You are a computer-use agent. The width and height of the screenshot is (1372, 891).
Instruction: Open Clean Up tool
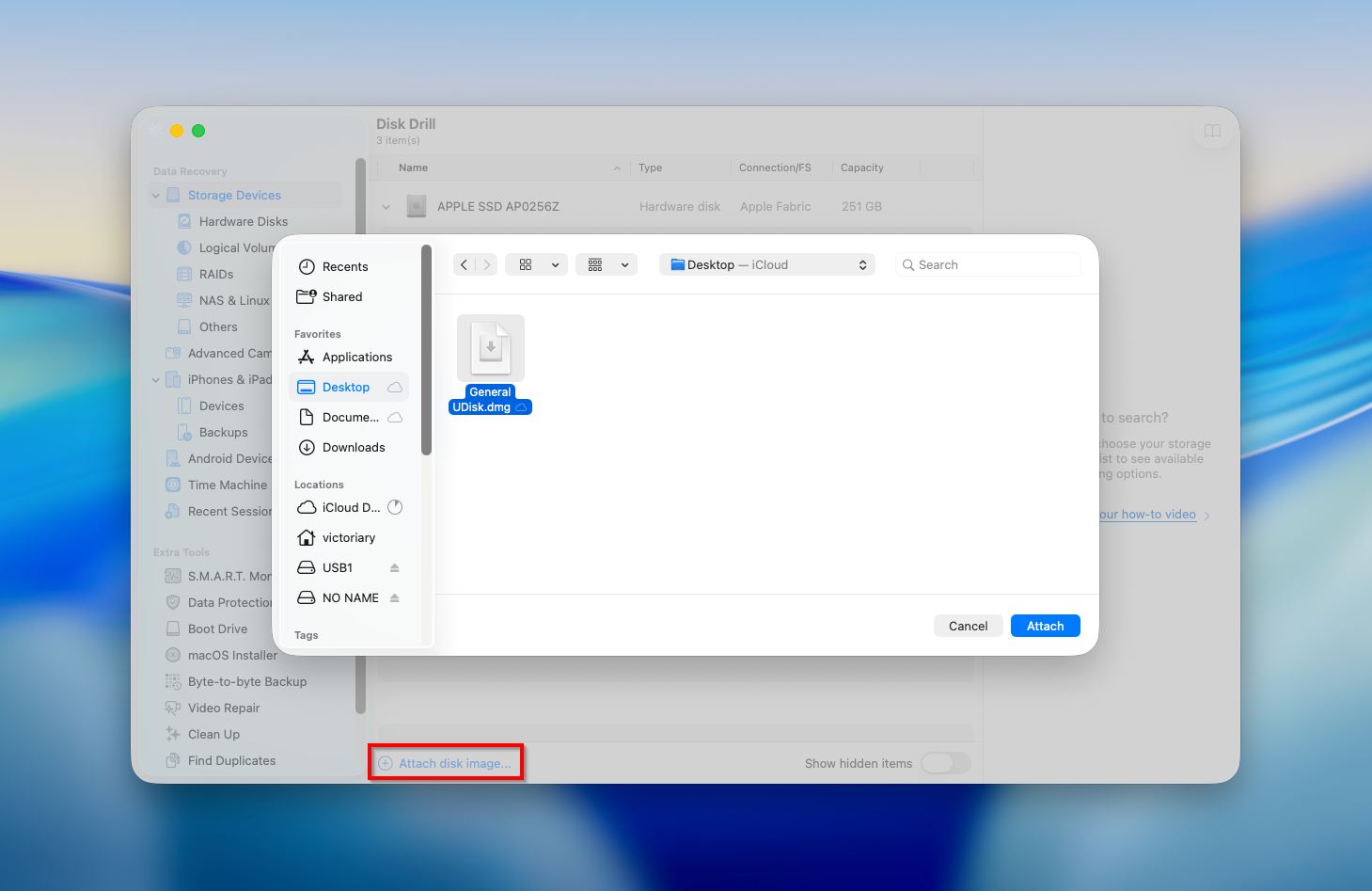213,734
